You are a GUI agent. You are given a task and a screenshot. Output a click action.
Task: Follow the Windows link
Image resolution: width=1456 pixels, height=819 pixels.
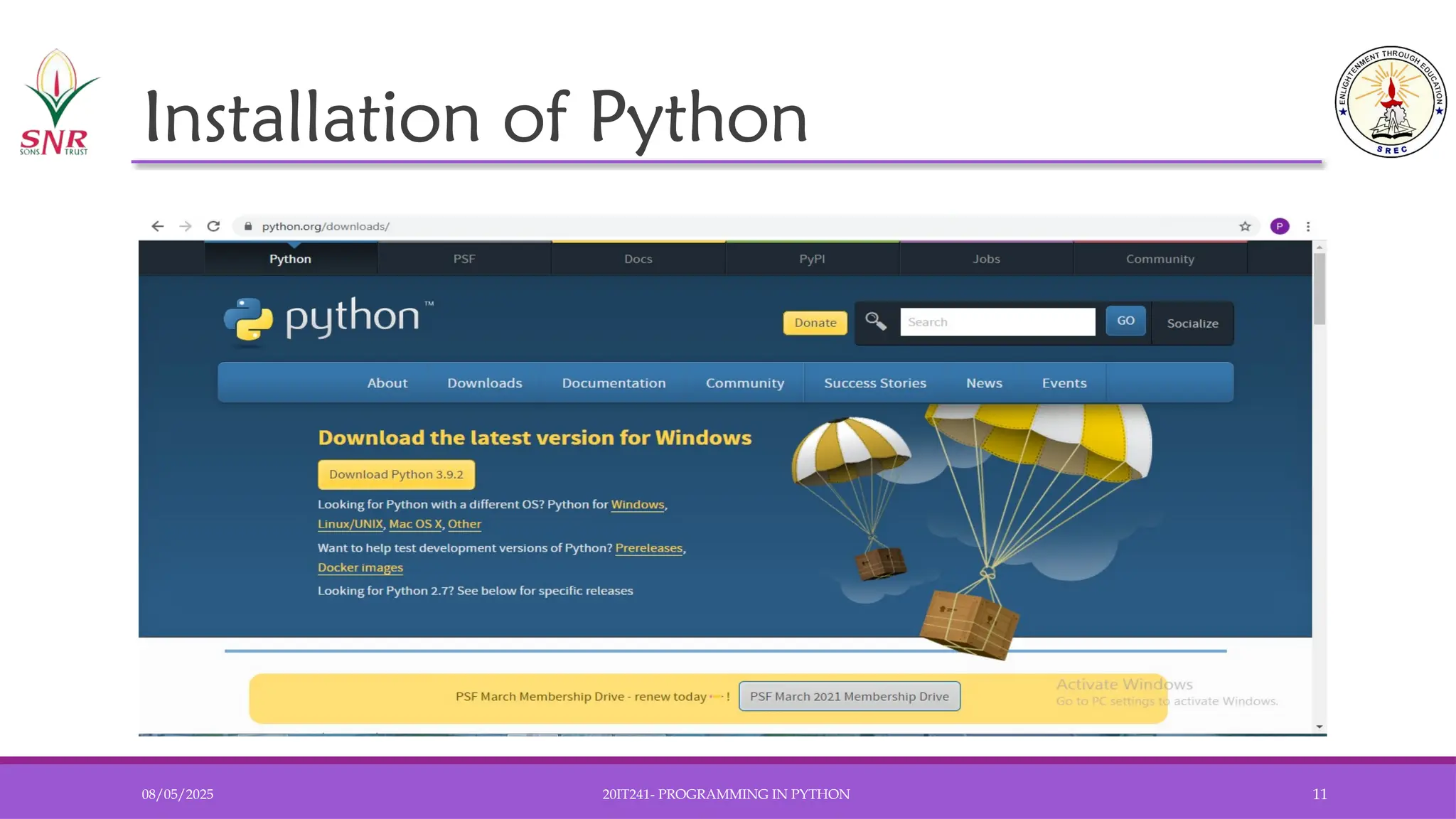[638, 505]
